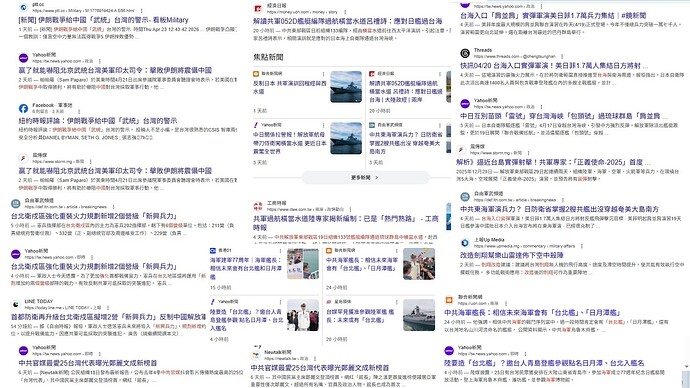The image size is (690, 388).
Task: Click 香港01 icon on 海軍建軍77周年 card
Action: click(x=213, y=250)
